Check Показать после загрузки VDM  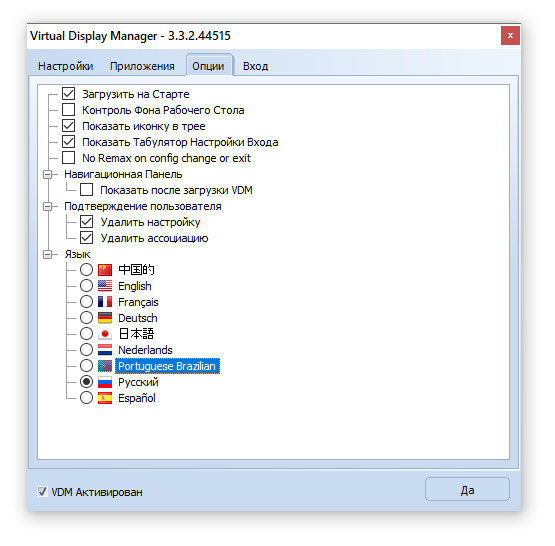pos(86,190)
